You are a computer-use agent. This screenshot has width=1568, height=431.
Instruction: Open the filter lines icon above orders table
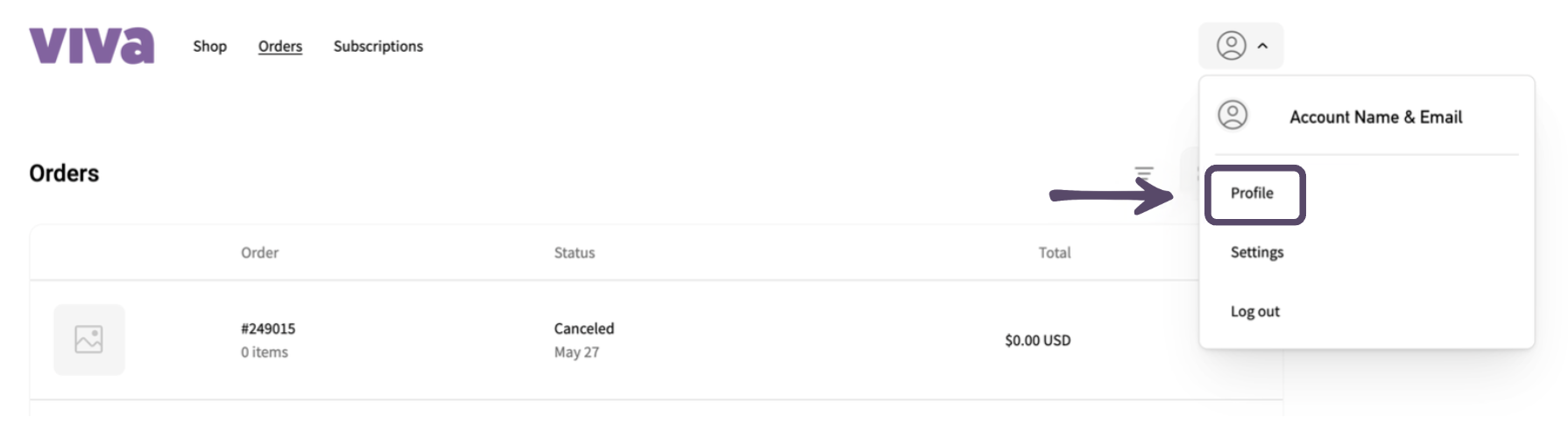(1144, 173)
